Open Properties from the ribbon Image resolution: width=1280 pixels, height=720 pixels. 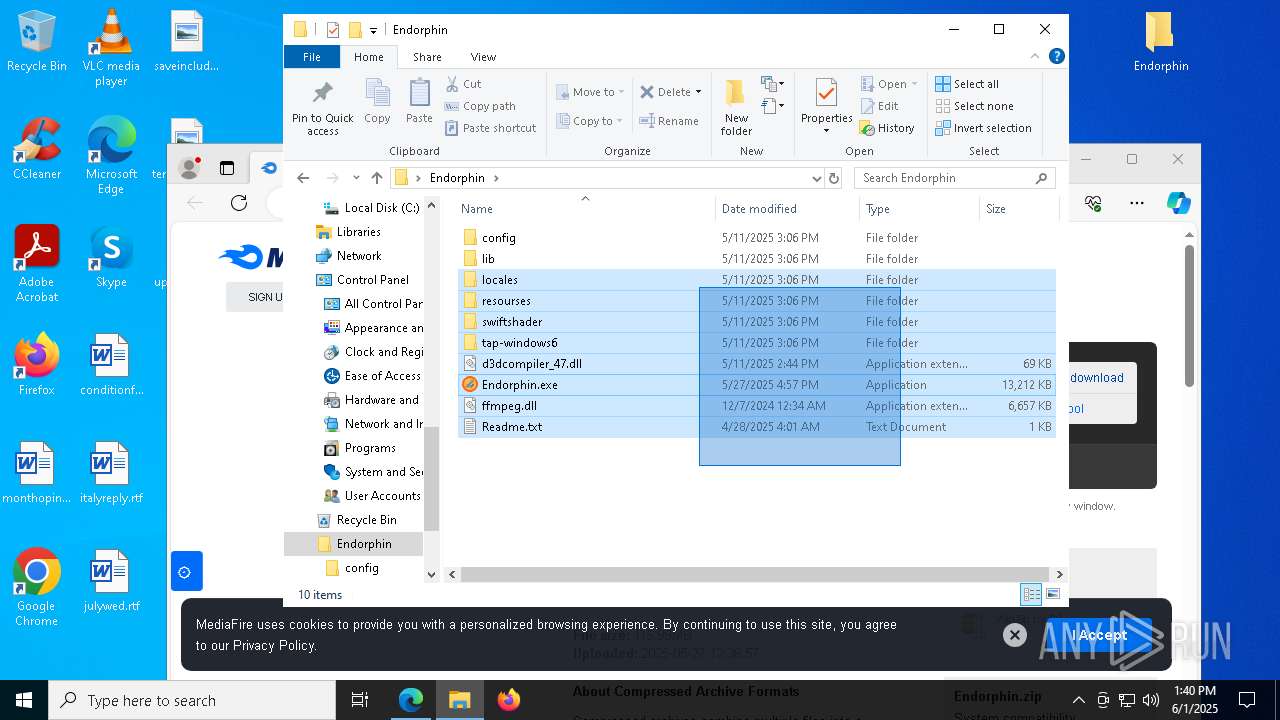point(826,106)
